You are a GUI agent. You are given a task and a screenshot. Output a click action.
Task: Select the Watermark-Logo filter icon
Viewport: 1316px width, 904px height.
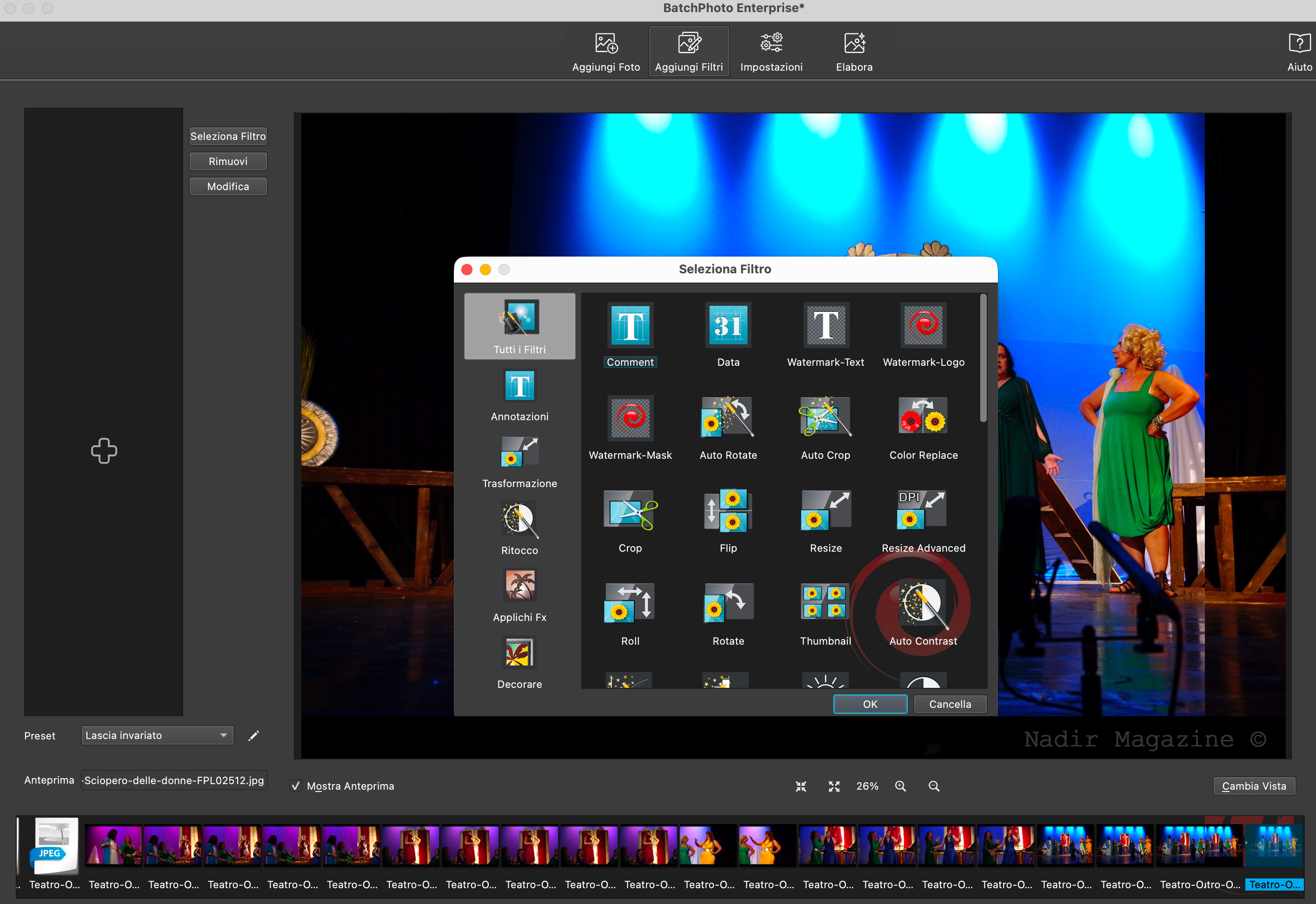tap(923, 325)
